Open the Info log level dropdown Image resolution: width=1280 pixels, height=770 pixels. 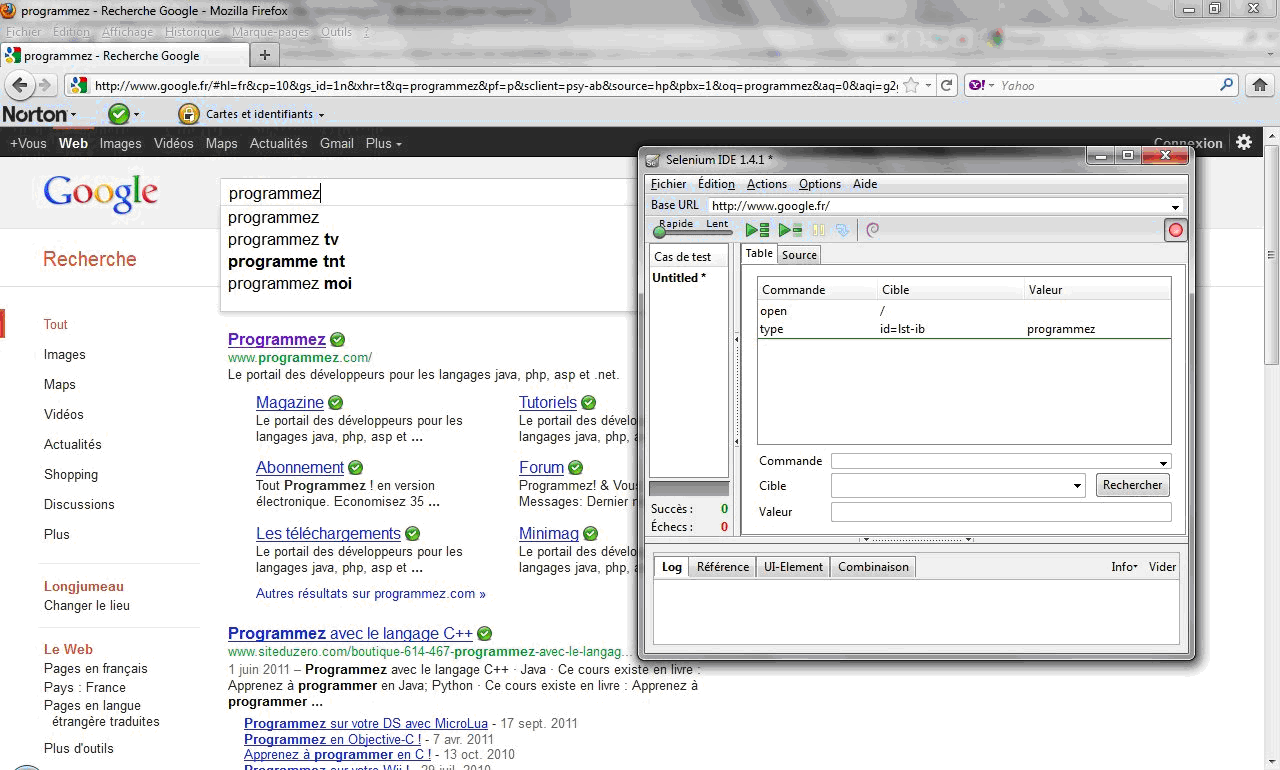click(x=1124, y=567)
